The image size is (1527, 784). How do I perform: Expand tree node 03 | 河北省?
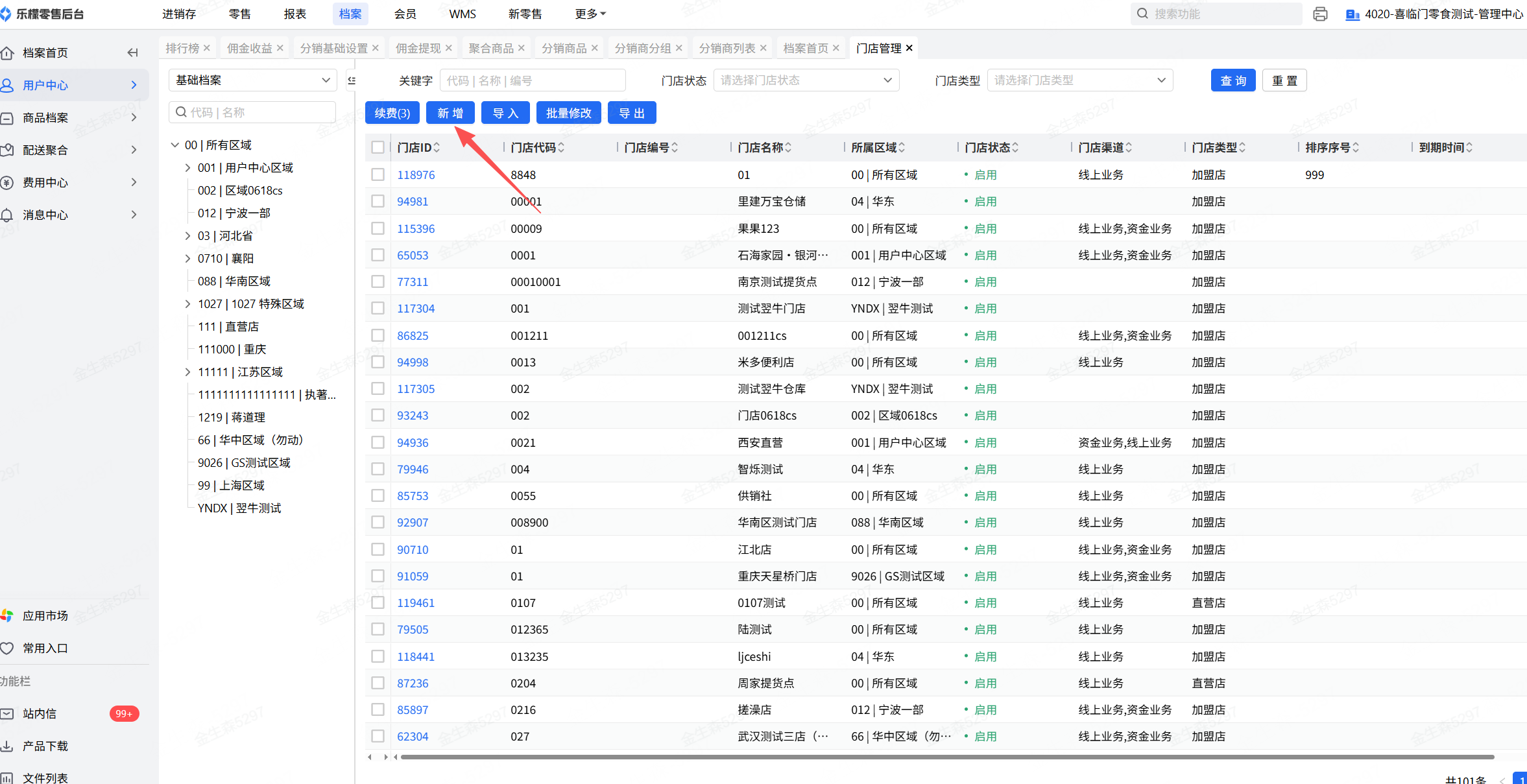pyautogui.click(x=188, y=236)
